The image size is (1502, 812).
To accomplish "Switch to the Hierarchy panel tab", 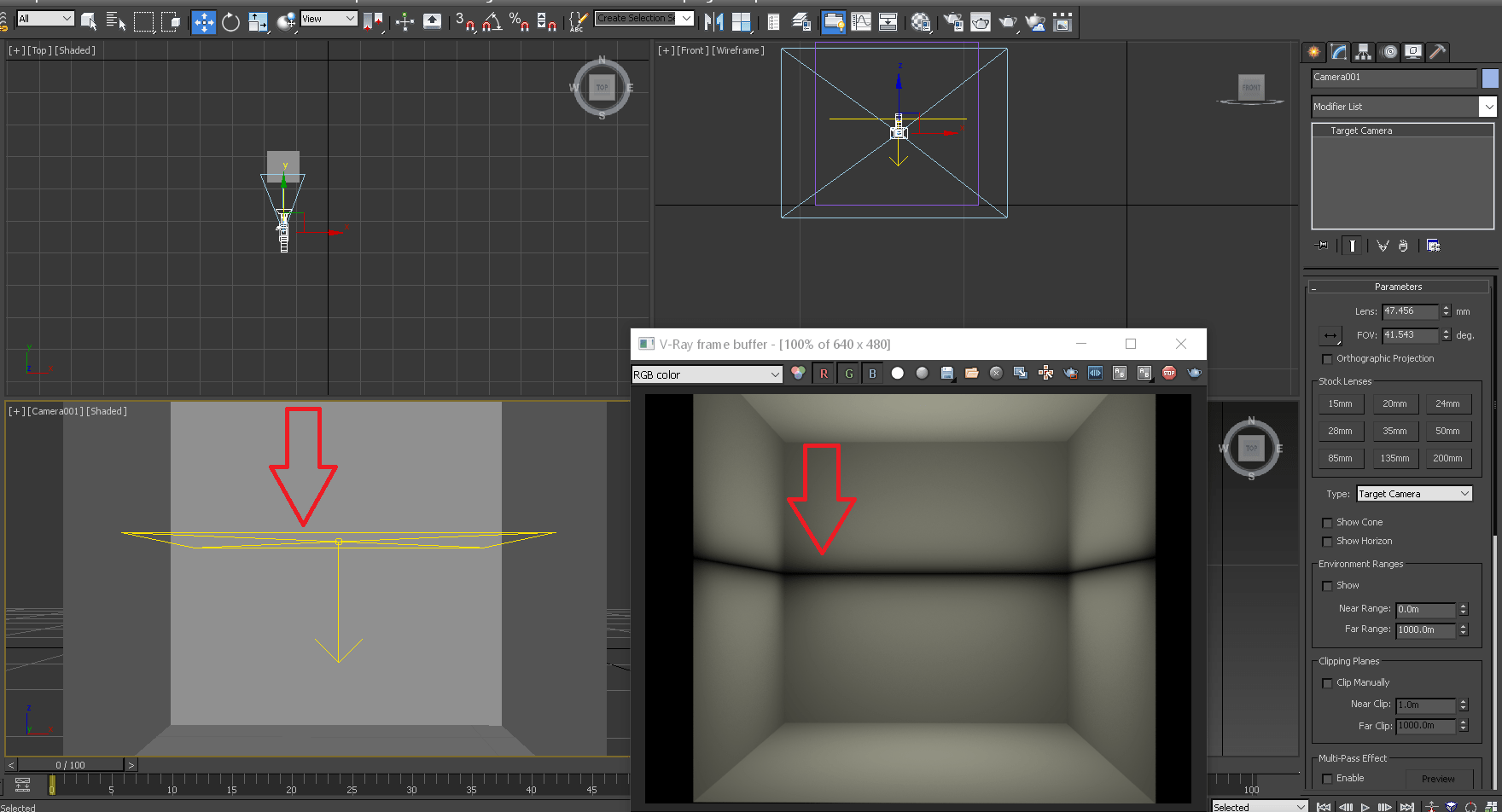I will (x=1363, y=52).
